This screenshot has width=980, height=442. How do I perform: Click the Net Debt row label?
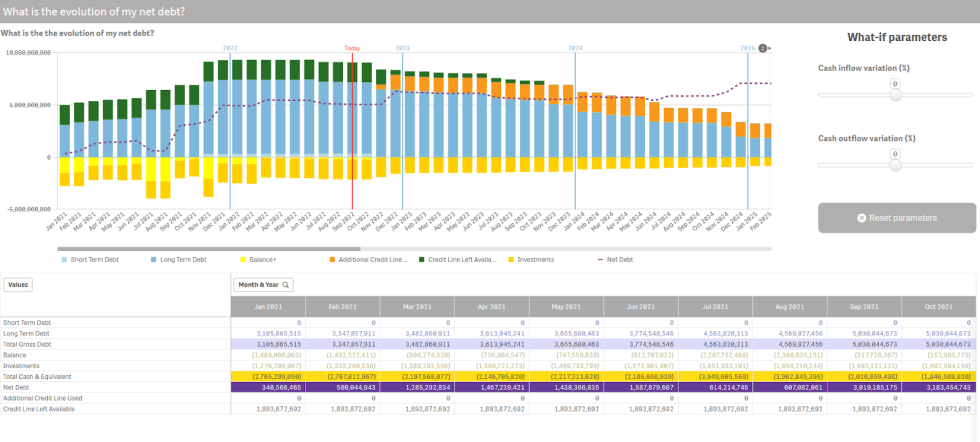point(18,385)
